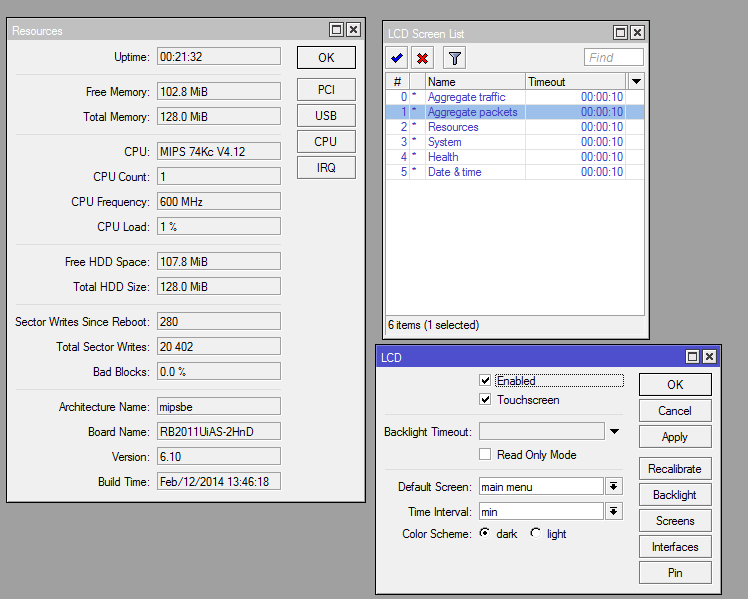Close the LCD Screen List window
This screenshot has width=748, height=599.
(637, 33)
